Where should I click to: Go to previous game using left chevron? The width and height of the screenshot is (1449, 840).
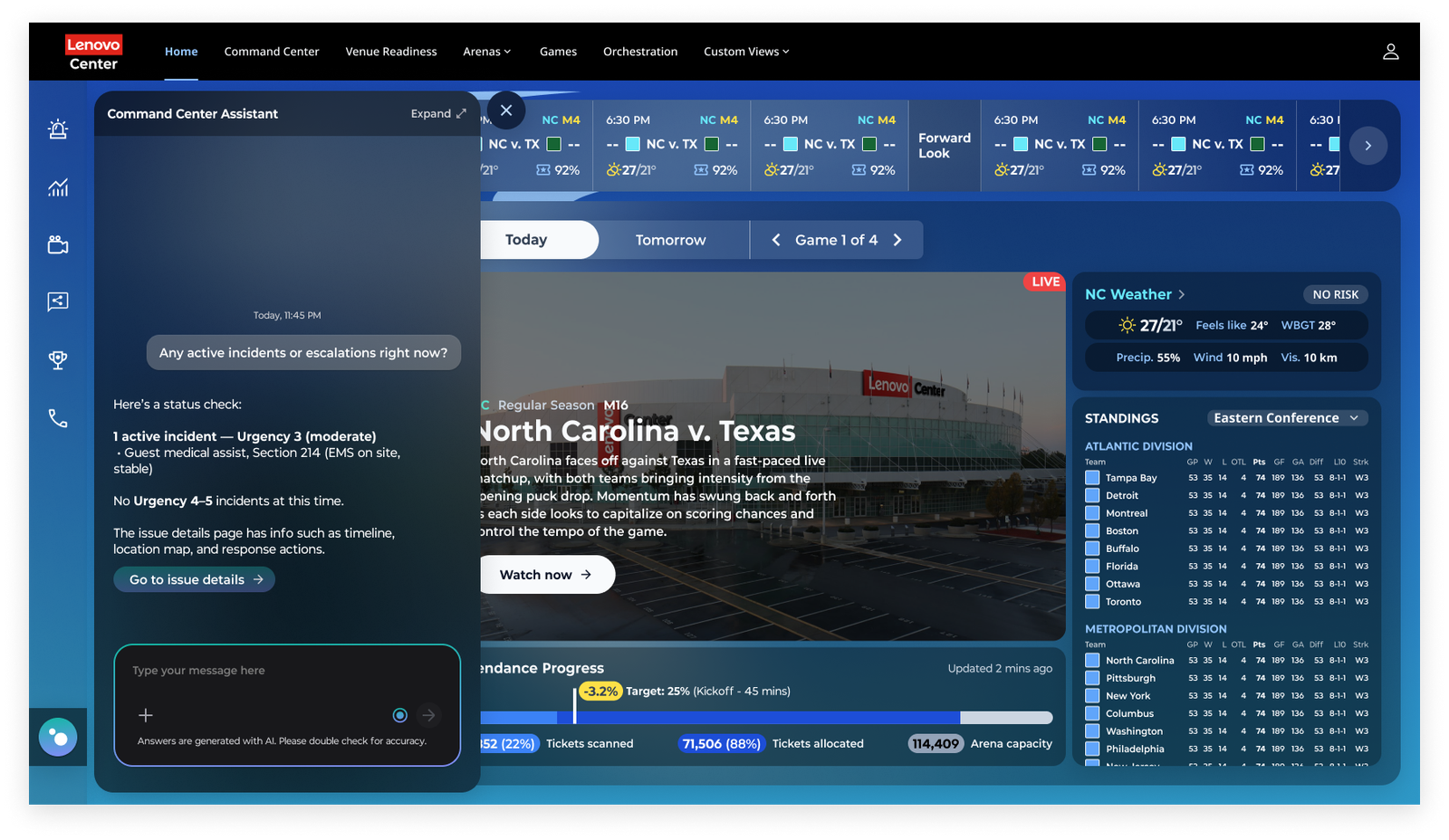click(x=776, y=240)
